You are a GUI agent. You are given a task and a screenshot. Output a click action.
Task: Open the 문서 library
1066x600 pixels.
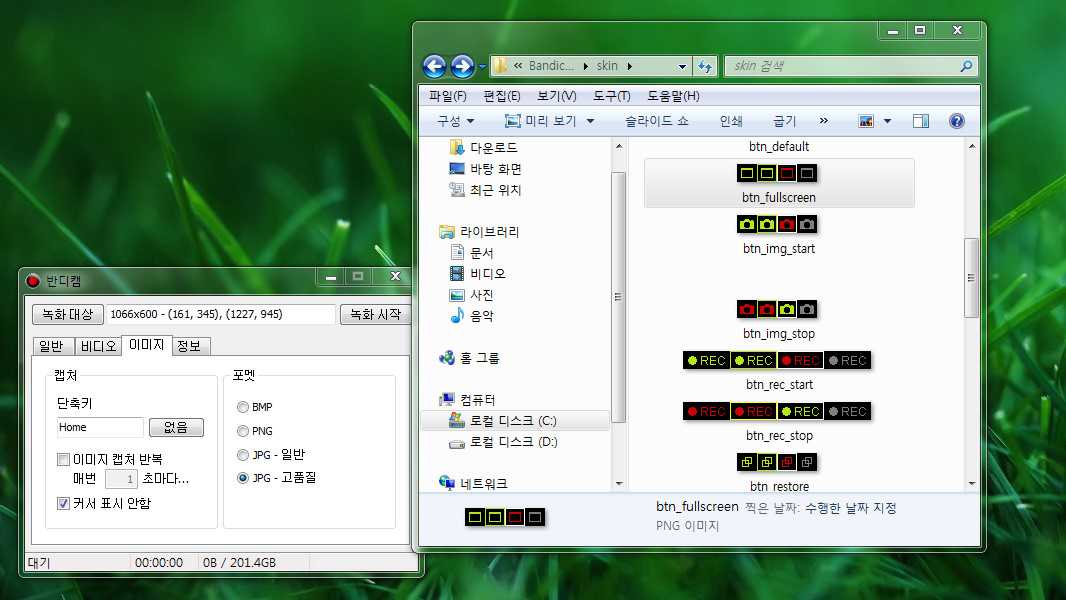pyautogui.click(x=472, y=253)
